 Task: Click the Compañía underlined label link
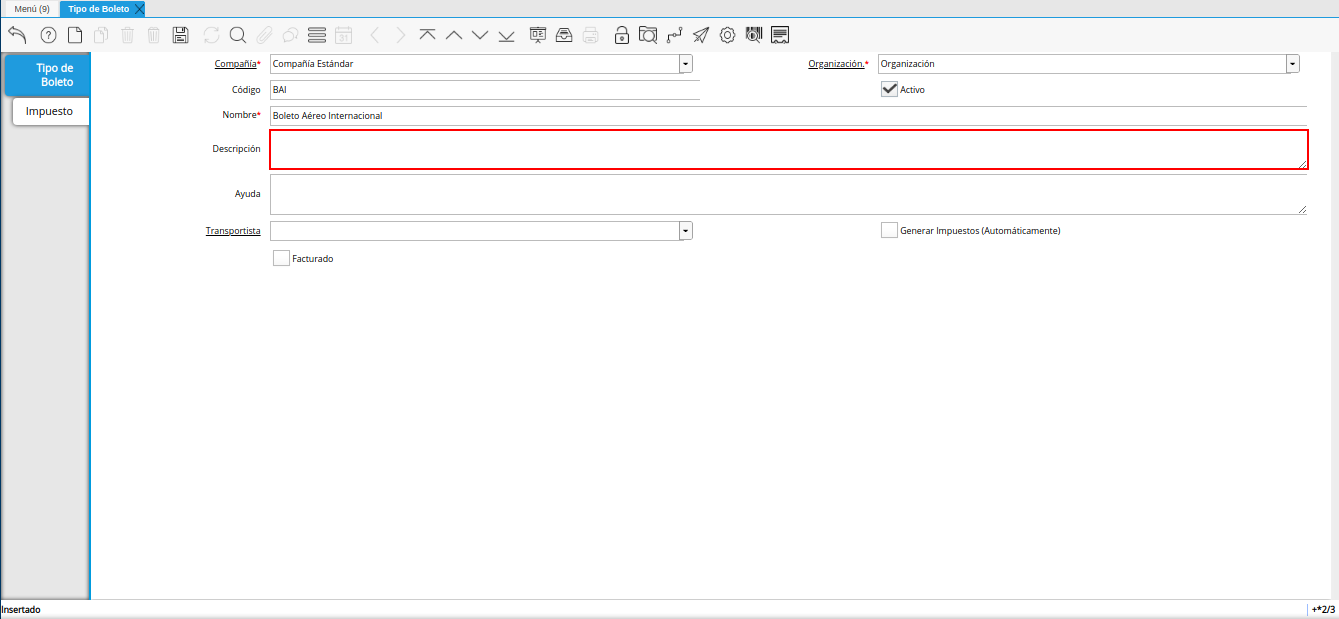pos(235,64)
